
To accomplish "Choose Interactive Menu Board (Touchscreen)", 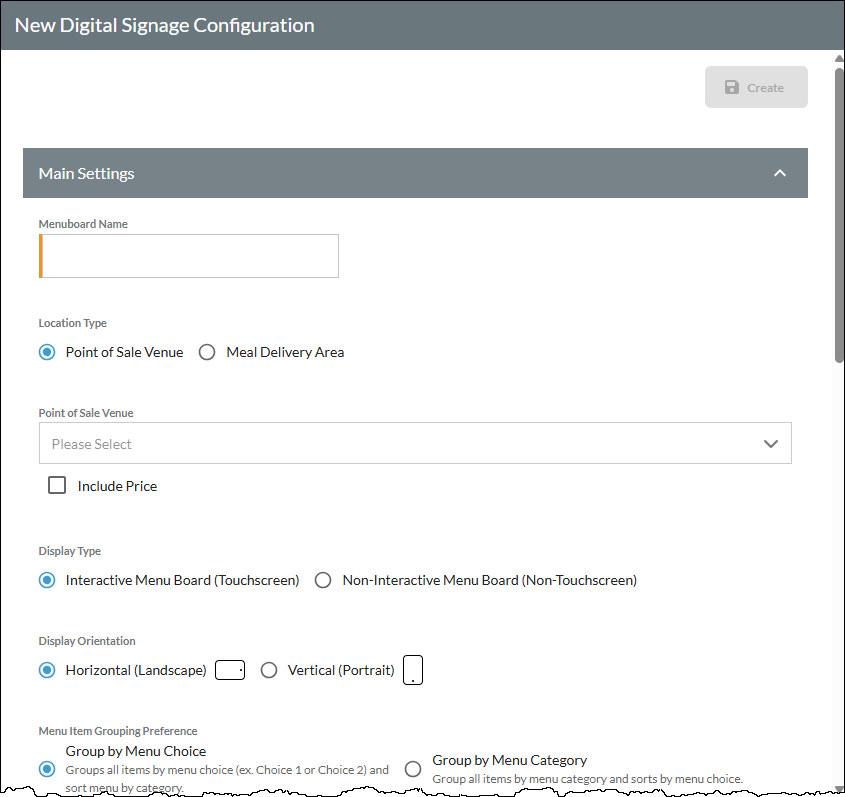I will 47,580.
